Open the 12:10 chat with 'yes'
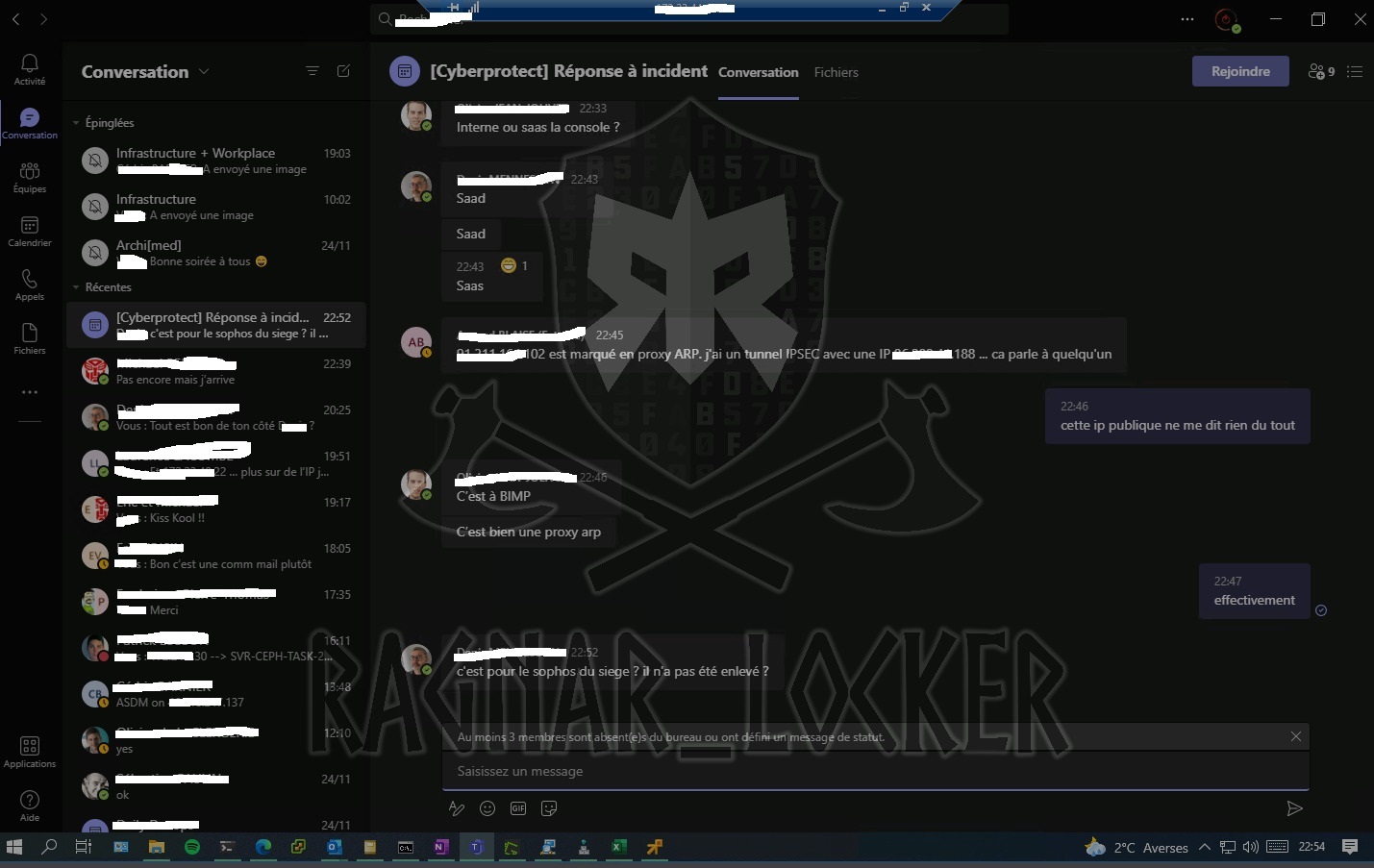Screen dimensions: 1374x868 coord(216,740)
